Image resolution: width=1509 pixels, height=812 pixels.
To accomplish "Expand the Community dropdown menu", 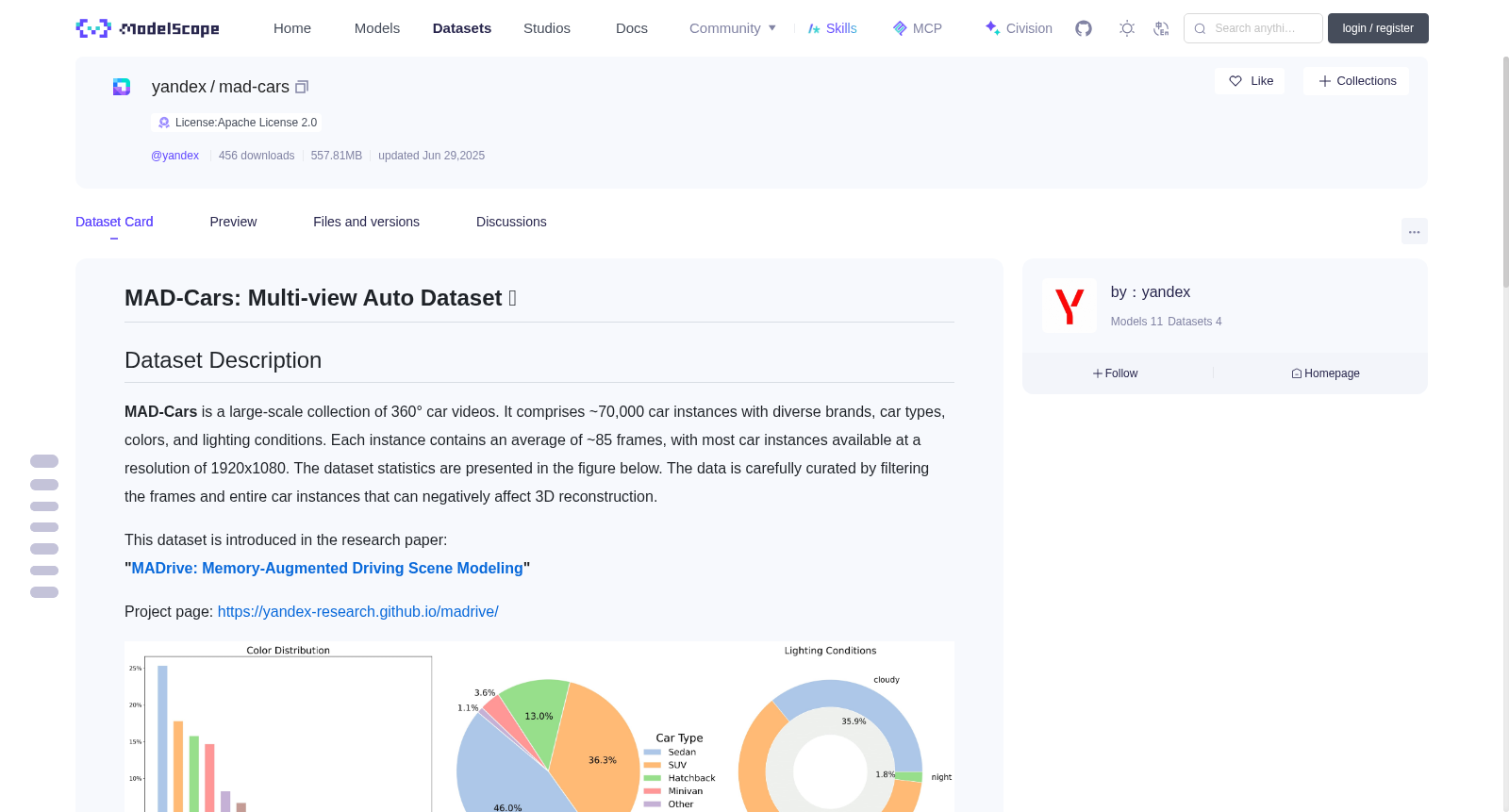I will pyautogui.click(x=733, y=28).
